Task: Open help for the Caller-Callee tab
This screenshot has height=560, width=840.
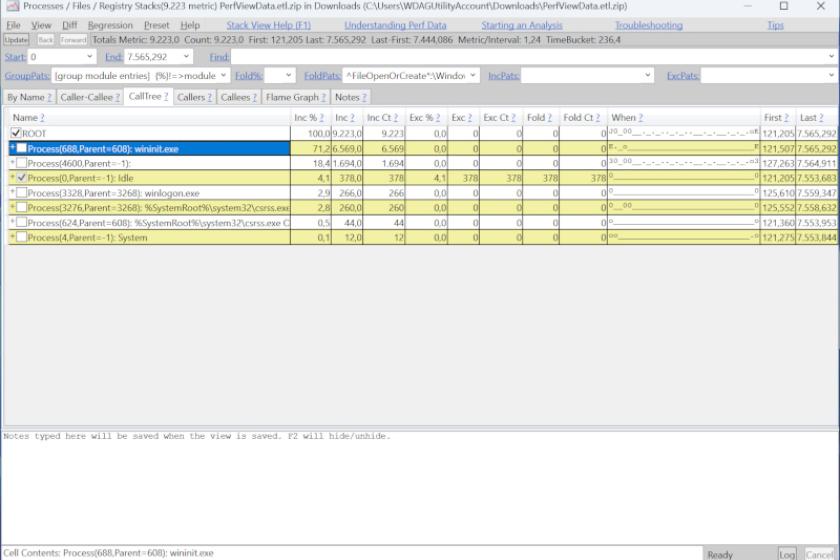Action: click(117, 98)
